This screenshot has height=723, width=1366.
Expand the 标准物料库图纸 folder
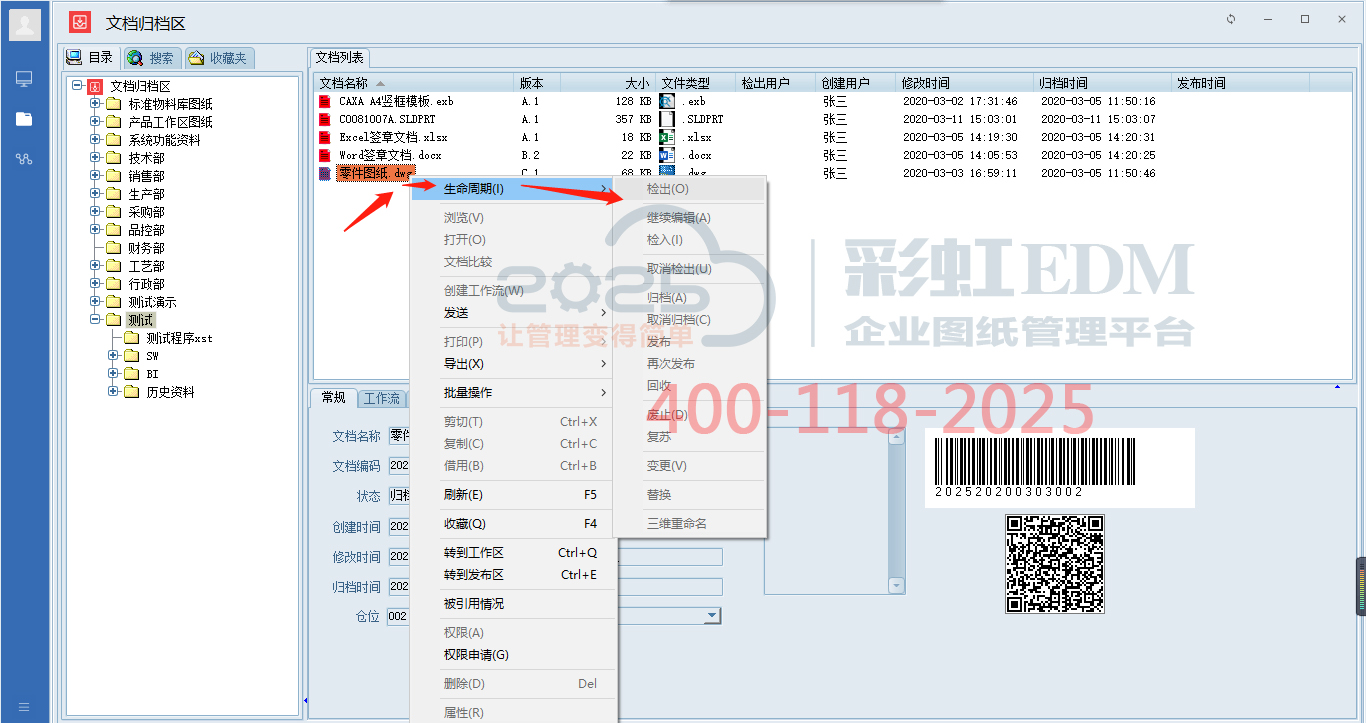tap(95, 104)
